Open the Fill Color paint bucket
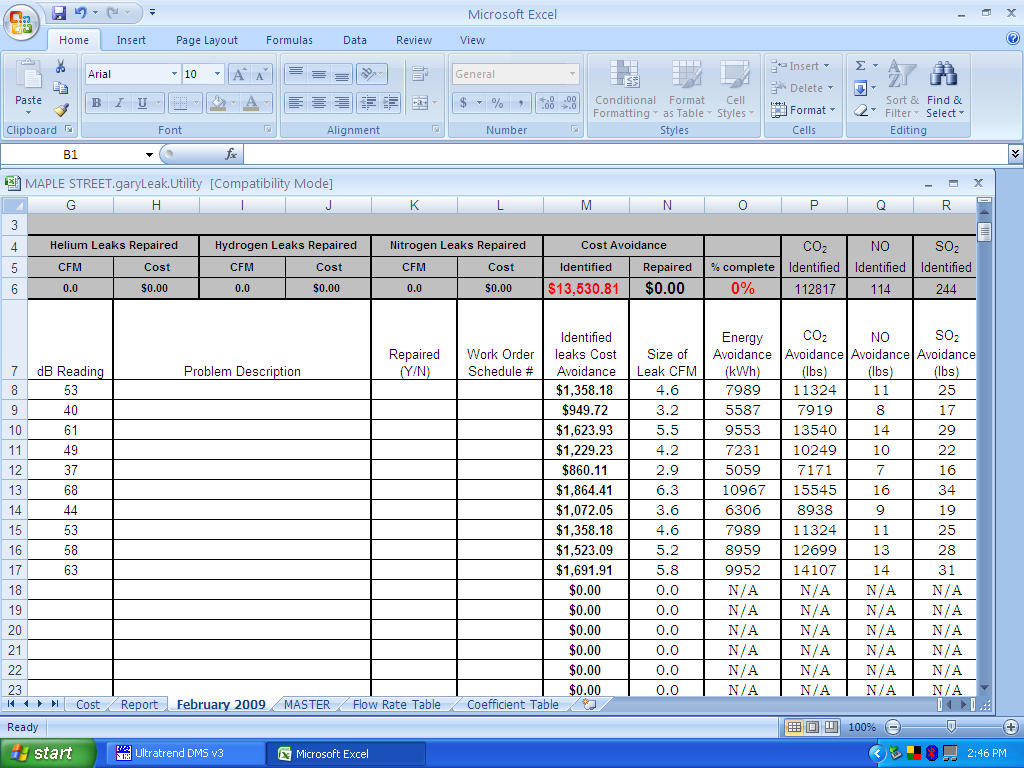Viewport: 1024px width, 768px height. tap(218, 103)
